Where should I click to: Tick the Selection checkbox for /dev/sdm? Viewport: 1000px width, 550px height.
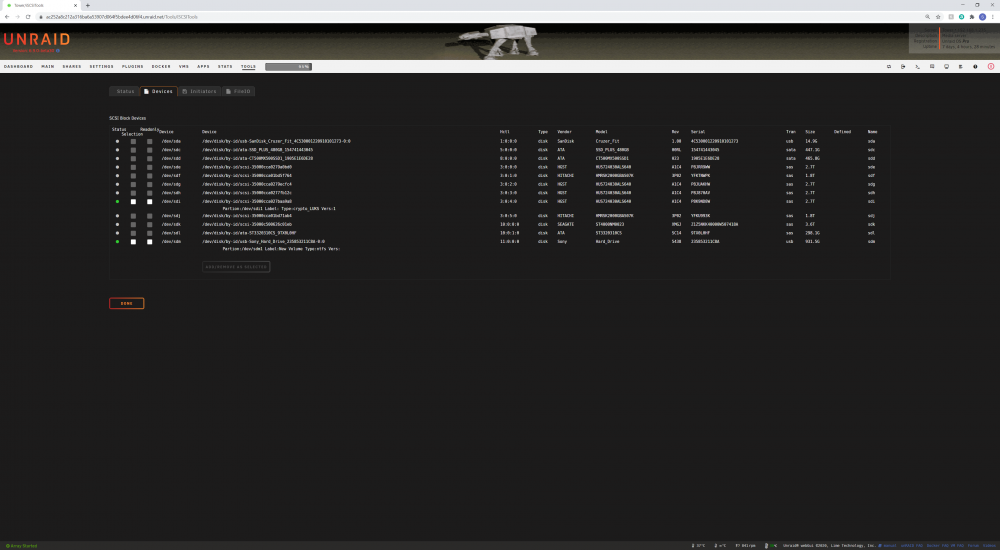pyautogui.click(x=133, y=242)
